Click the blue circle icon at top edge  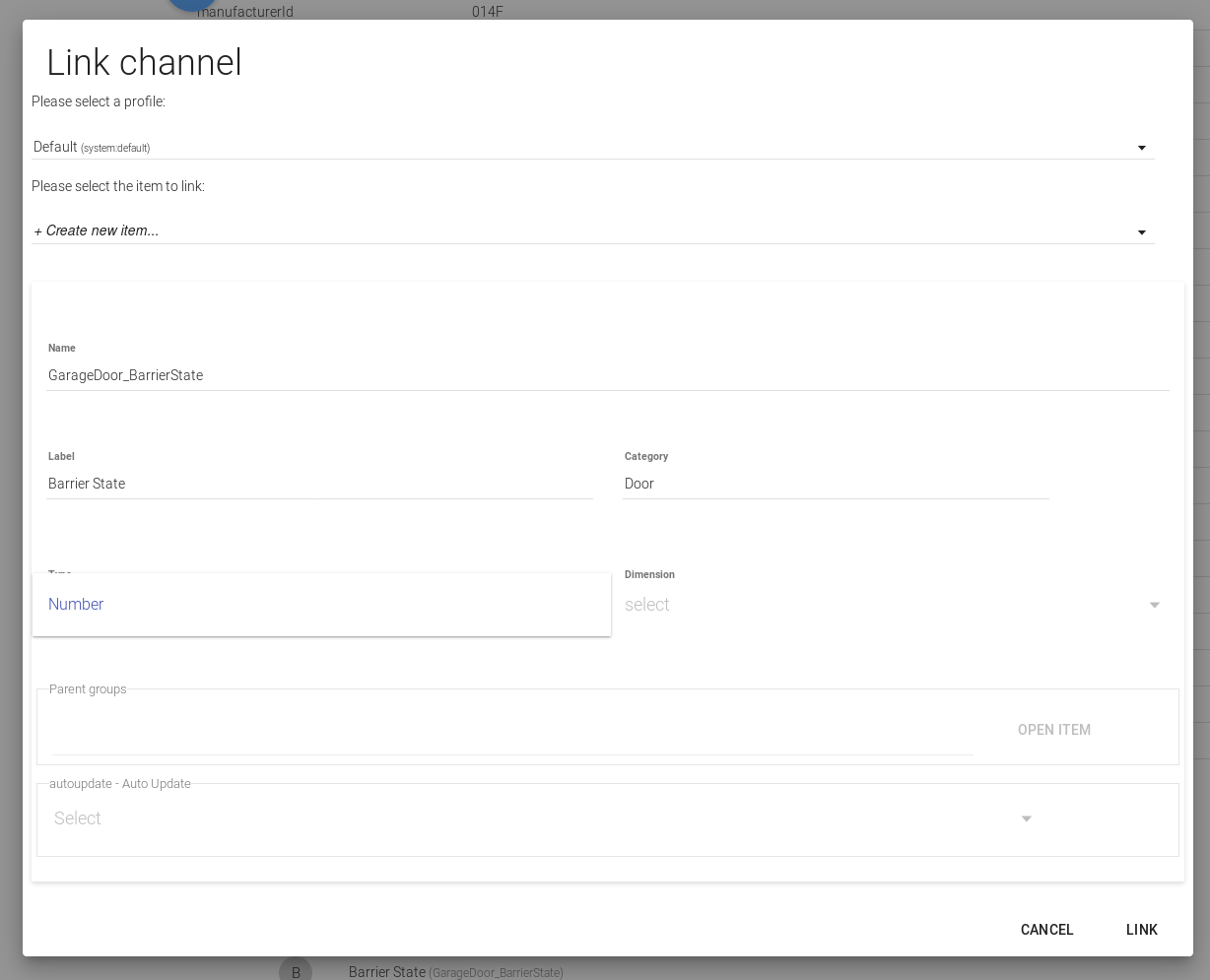point(191,7)
